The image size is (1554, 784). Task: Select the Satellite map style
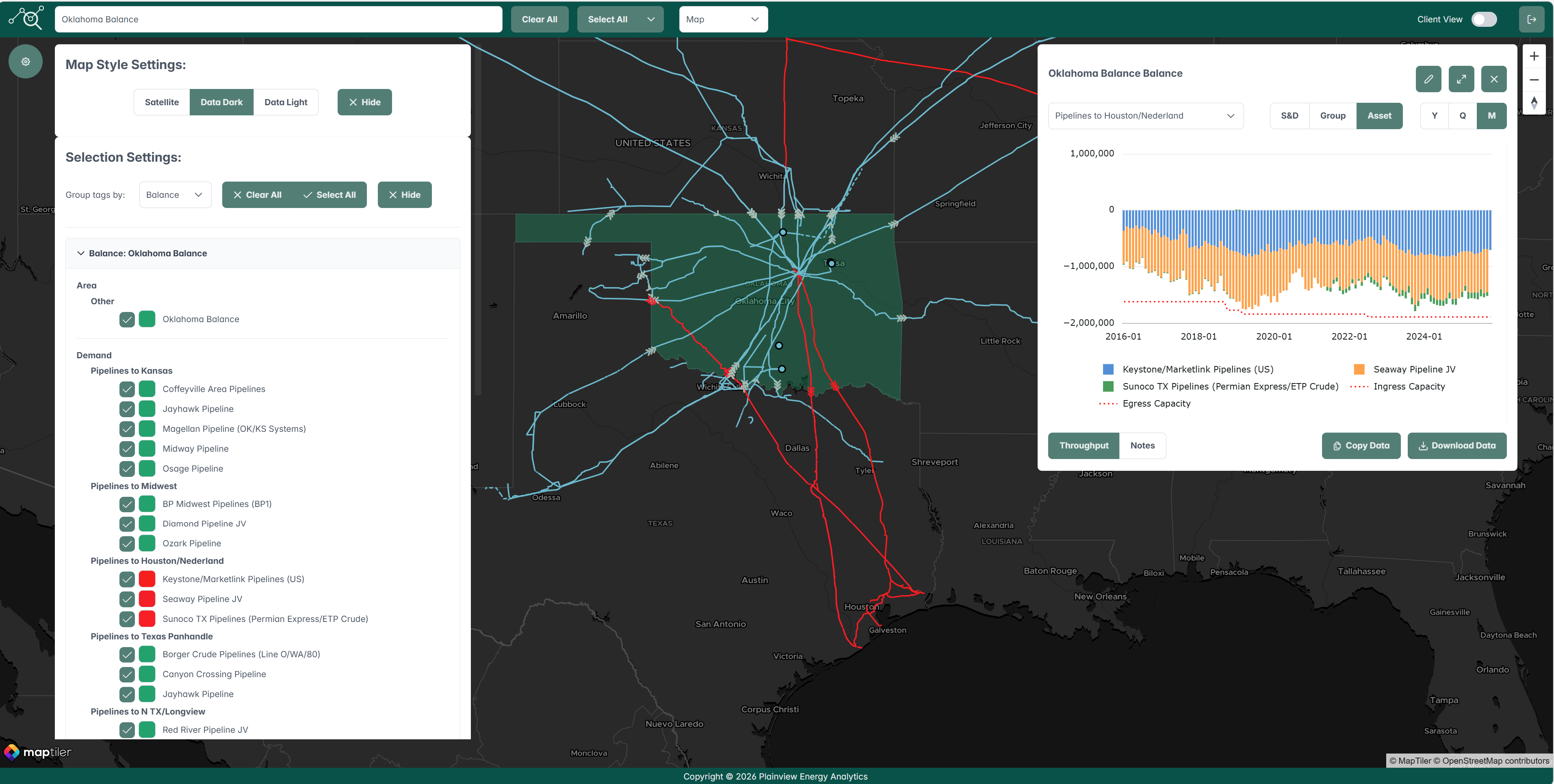(162, 102)
